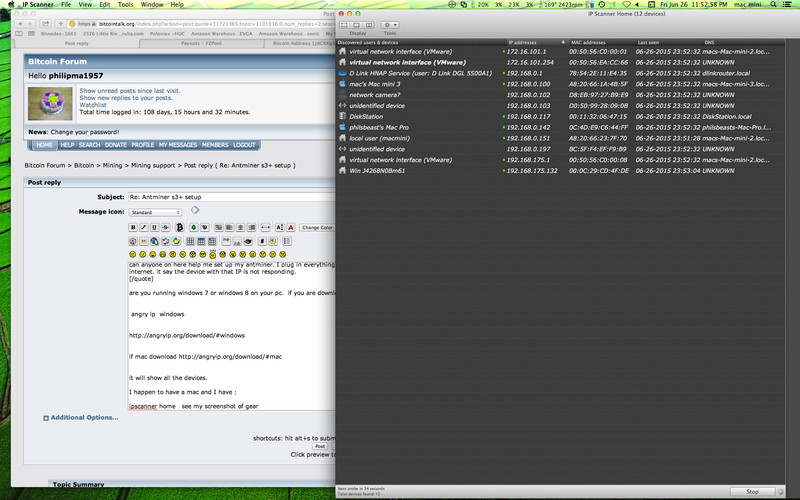Open the Tools menu in menu bar
This screenshot has height=500, width=800.
(x=126, y=4)
